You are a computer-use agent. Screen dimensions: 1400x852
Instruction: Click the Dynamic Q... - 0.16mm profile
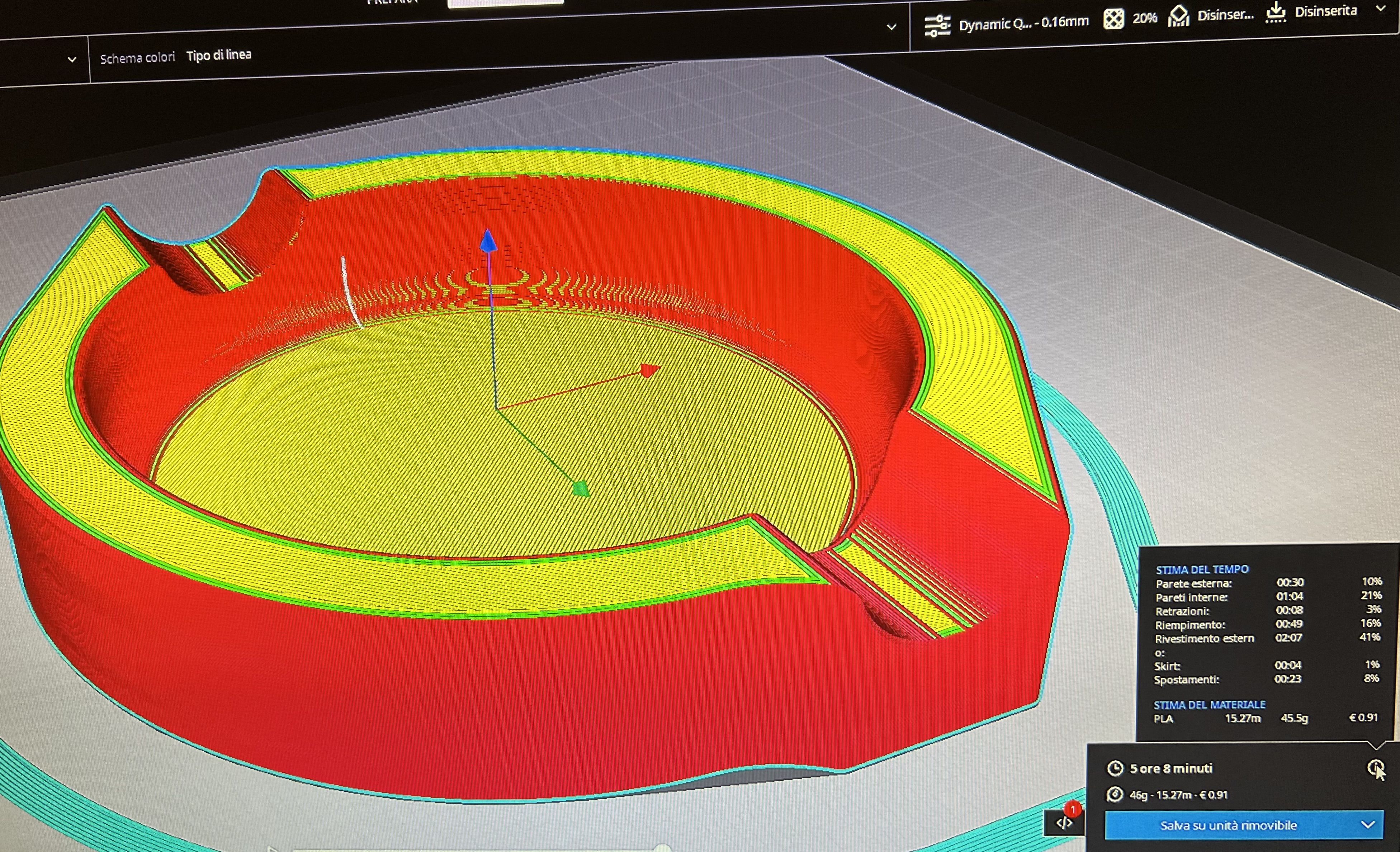[x=1023, y=23]
